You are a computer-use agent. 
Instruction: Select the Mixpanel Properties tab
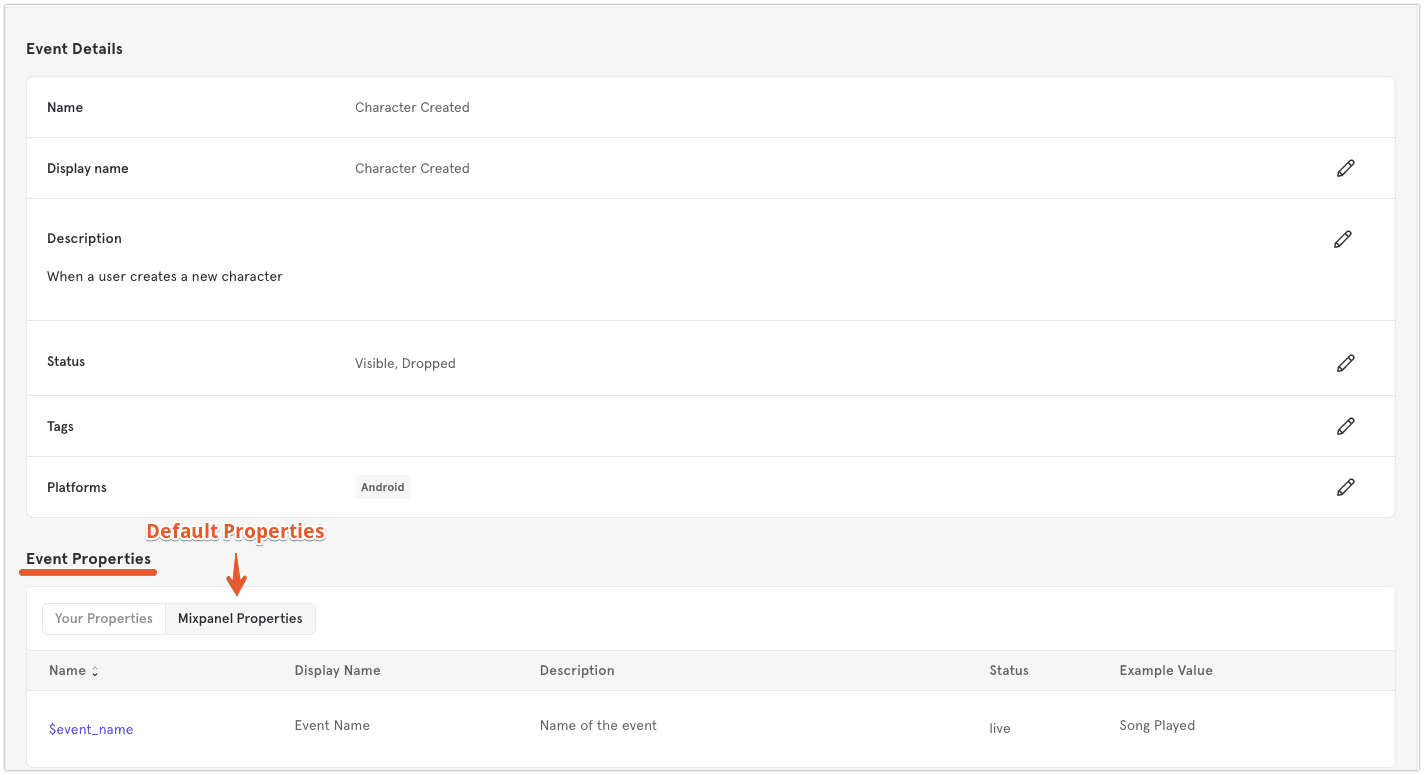pos(240,618)
